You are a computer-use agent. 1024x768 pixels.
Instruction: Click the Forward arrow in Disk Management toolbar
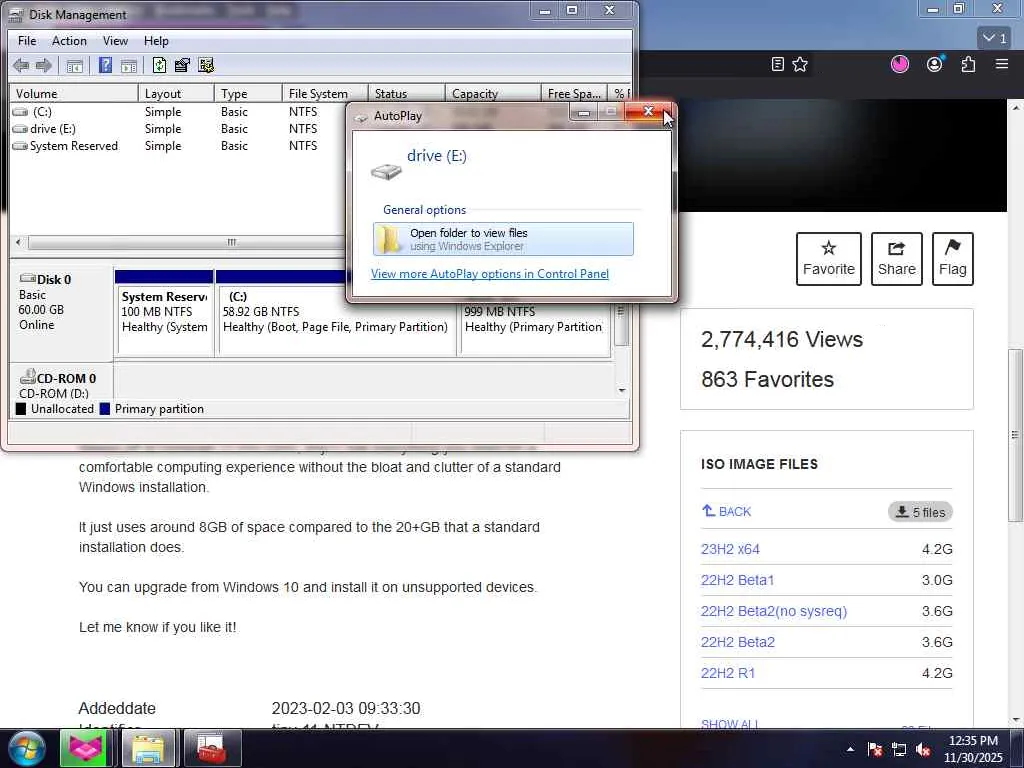click(44, 65)
